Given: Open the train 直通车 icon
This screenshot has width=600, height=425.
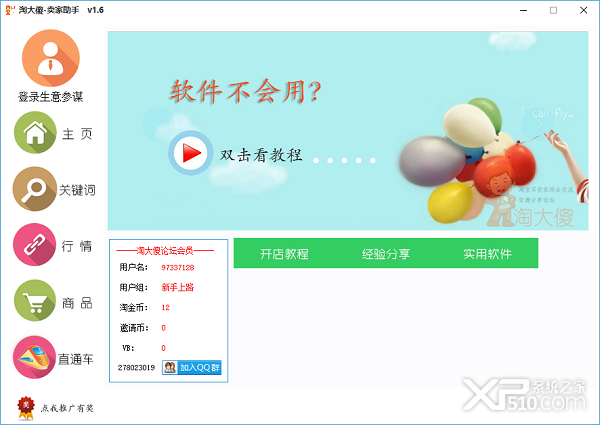Looking at the screenshot, I should coord(34,357).
